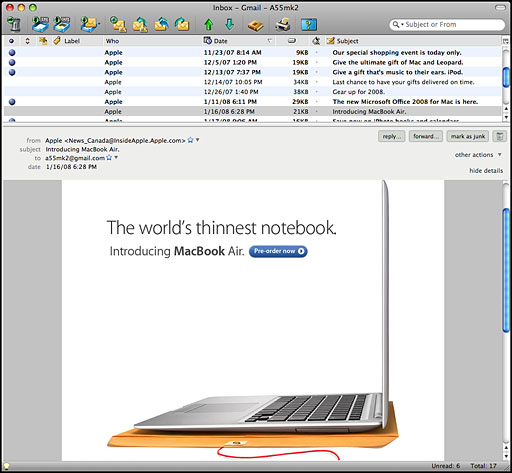This screenshot has width=512, height=473.
Task: Toggle unread dot on 1/11/08 message
Action: 12,102
